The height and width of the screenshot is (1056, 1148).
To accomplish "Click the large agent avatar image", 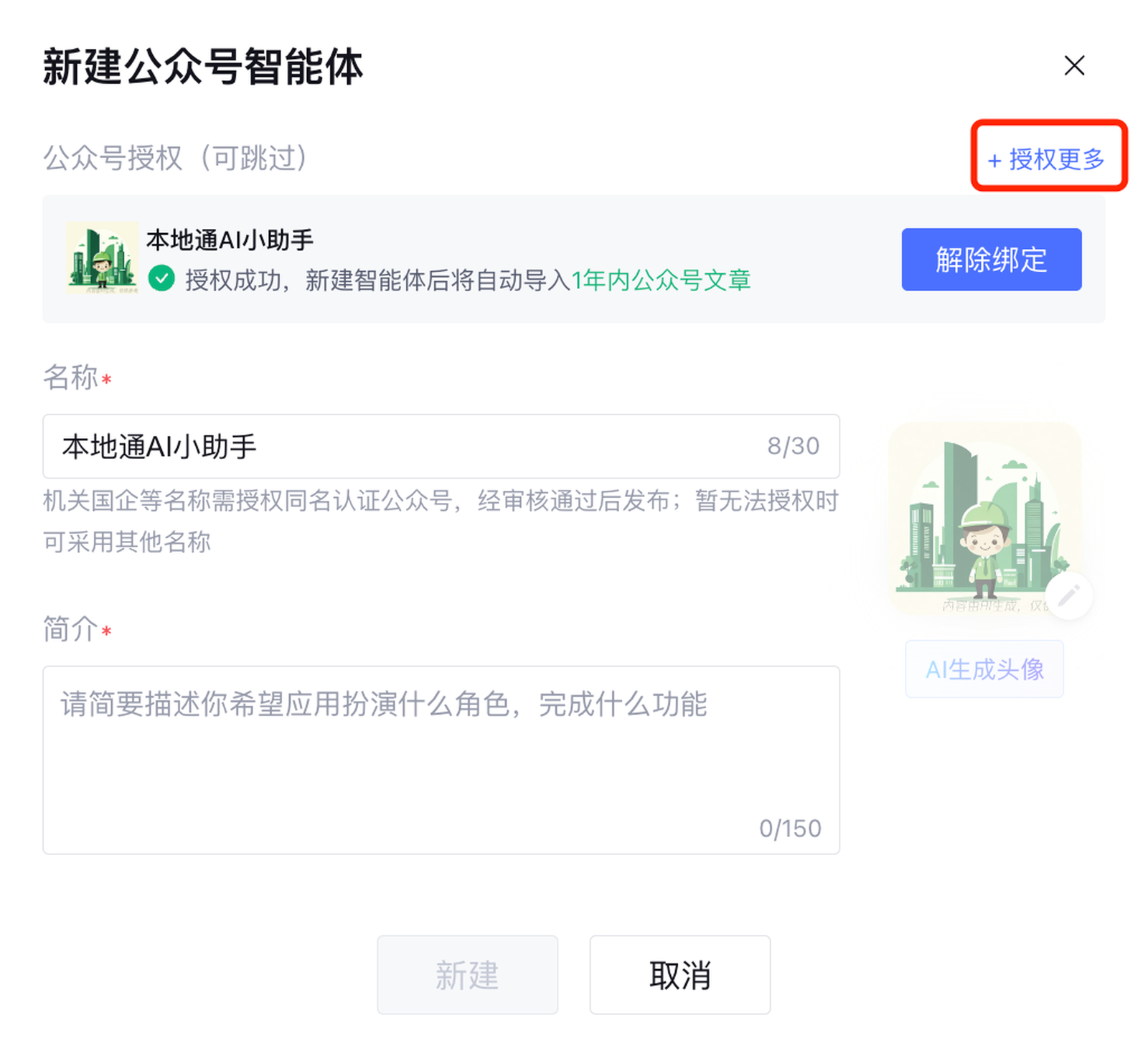I will click(x=984, y=518).
